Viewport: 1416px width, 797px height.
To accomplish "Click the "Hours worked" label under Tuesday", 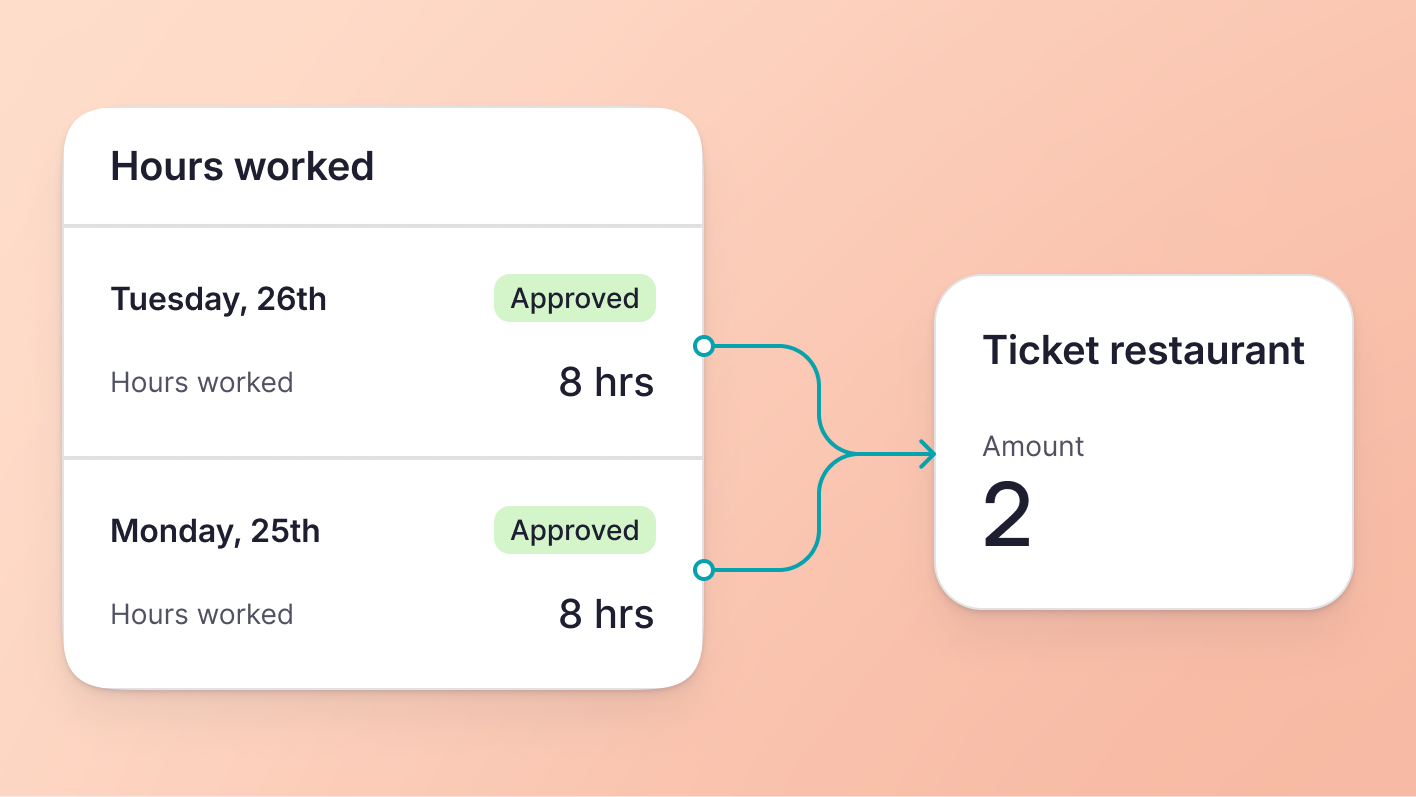I will [201, 383].
